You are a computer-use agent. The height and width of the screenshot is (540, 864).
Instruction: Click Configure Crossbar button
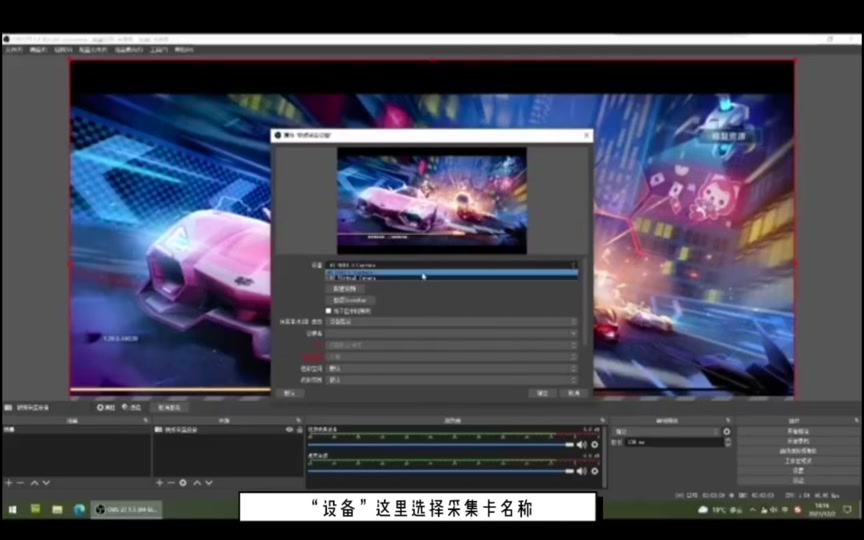click(x=350, y=300)
